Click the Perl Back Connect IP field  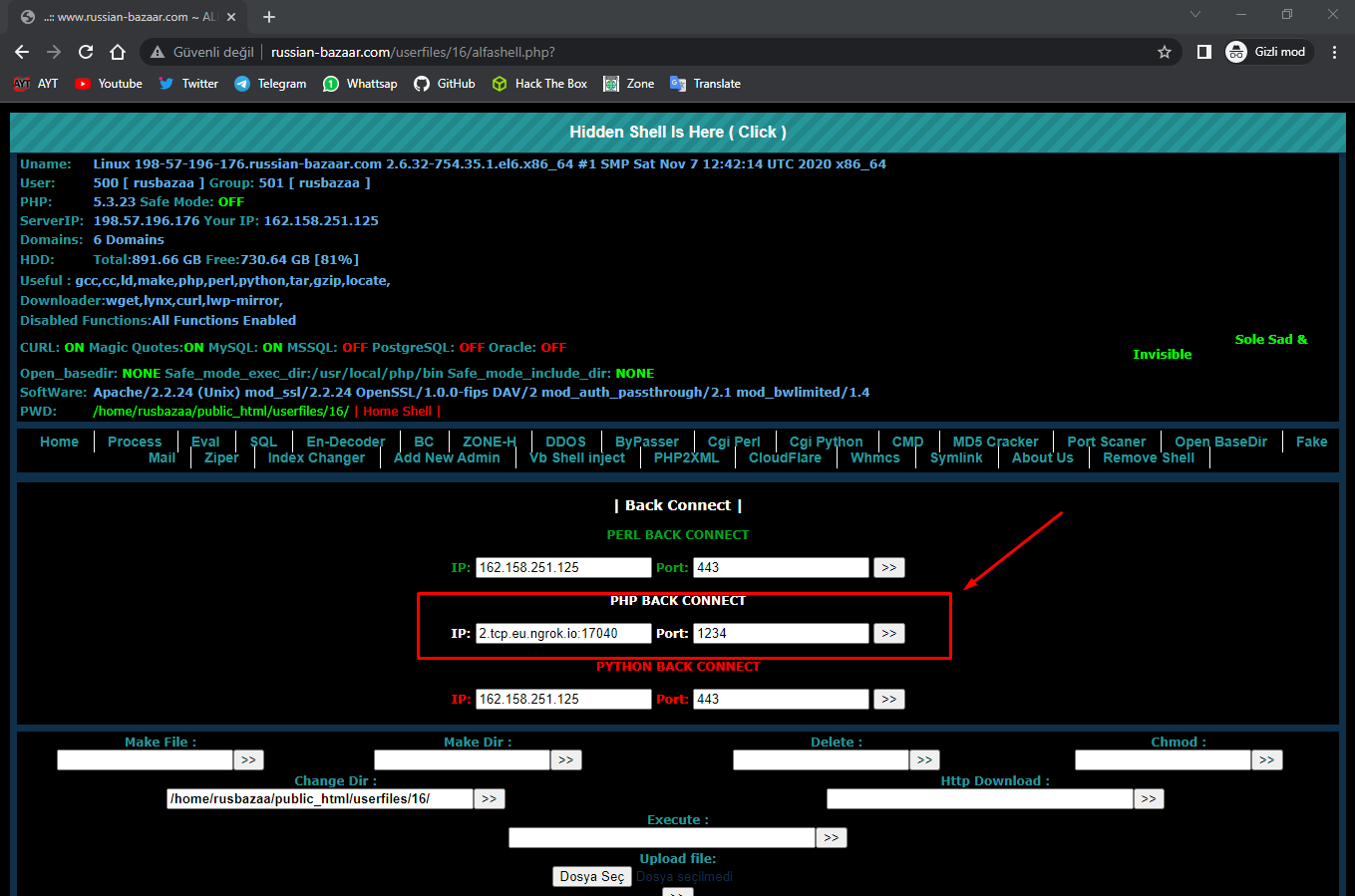(563, 567)
